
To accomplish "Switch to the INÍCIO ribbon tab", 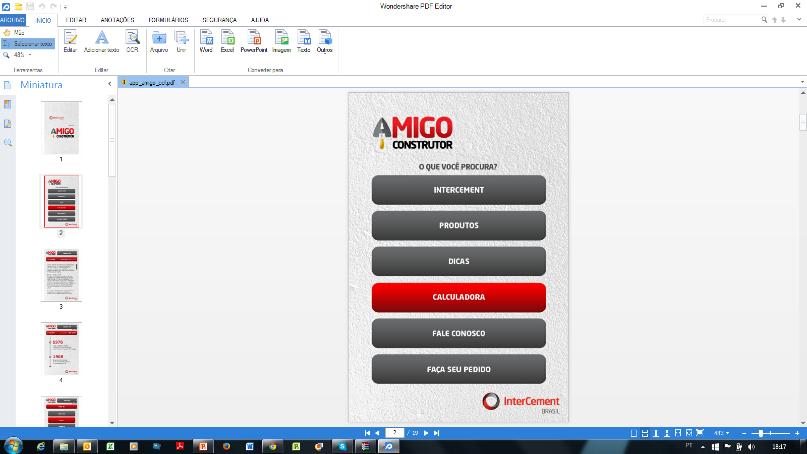I will point(44,20).
